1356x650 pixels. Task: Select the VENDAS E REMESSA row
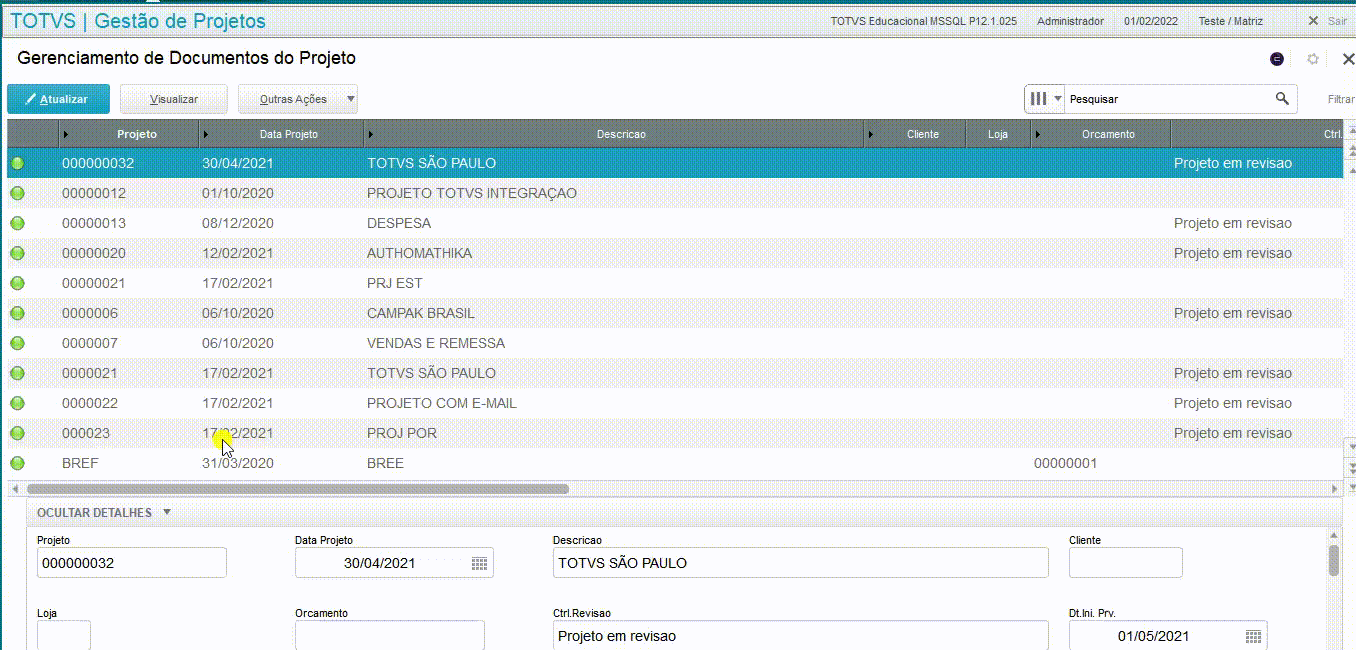[674, 343]
